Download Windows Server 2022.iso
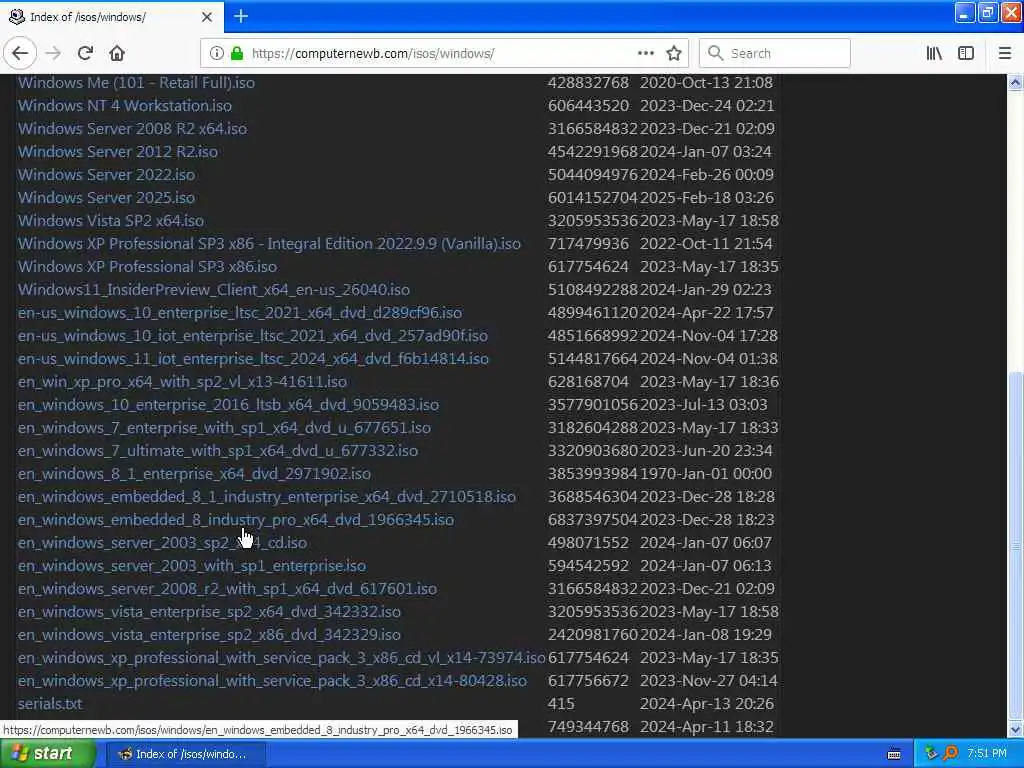1024x768 pixels. click(106, 175)
